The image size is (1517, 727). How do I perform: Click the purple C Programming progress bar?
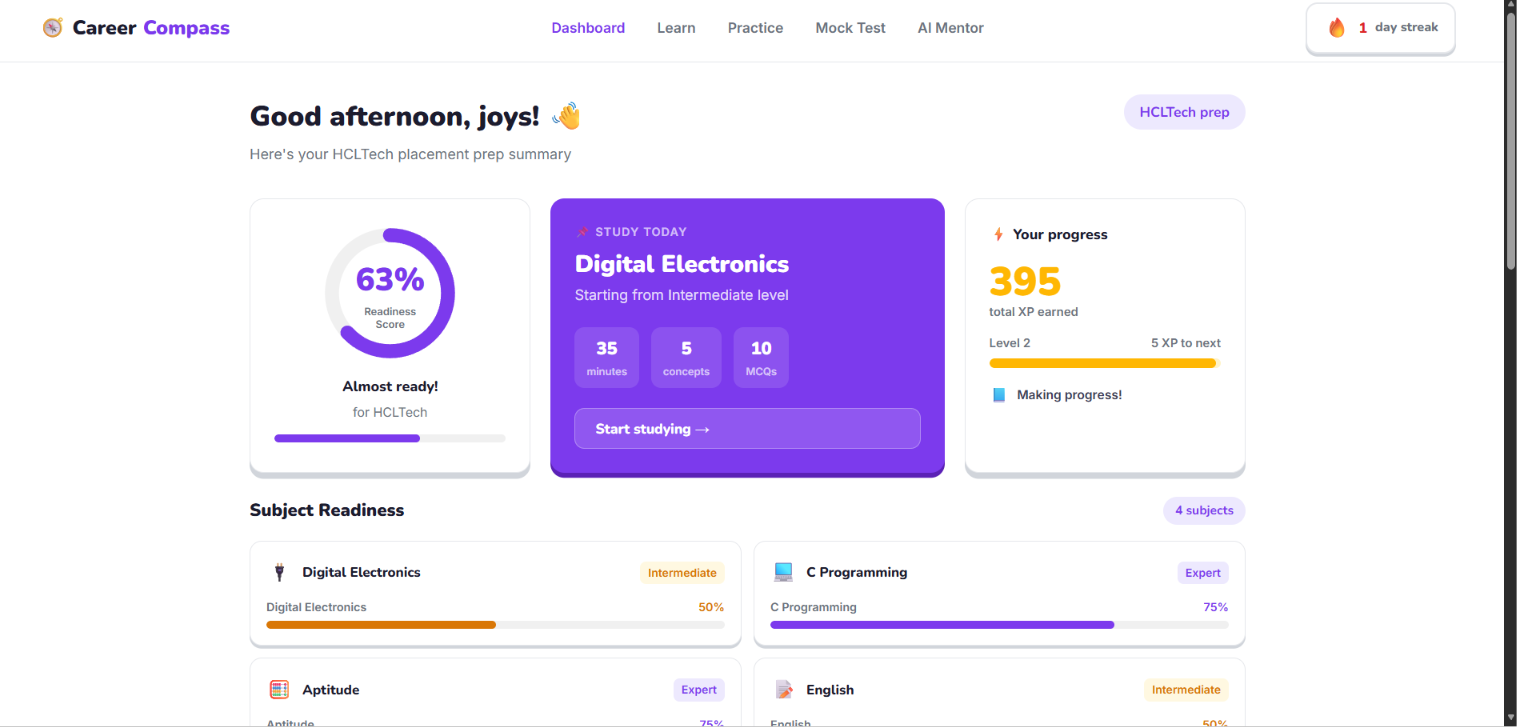coord(999,625)
